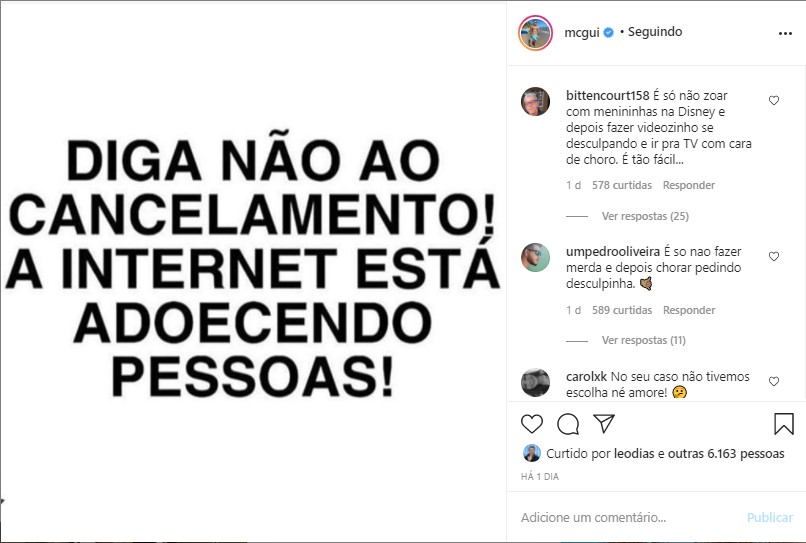
Task: Open the comment bubble icon
Action: click(568, 424)
